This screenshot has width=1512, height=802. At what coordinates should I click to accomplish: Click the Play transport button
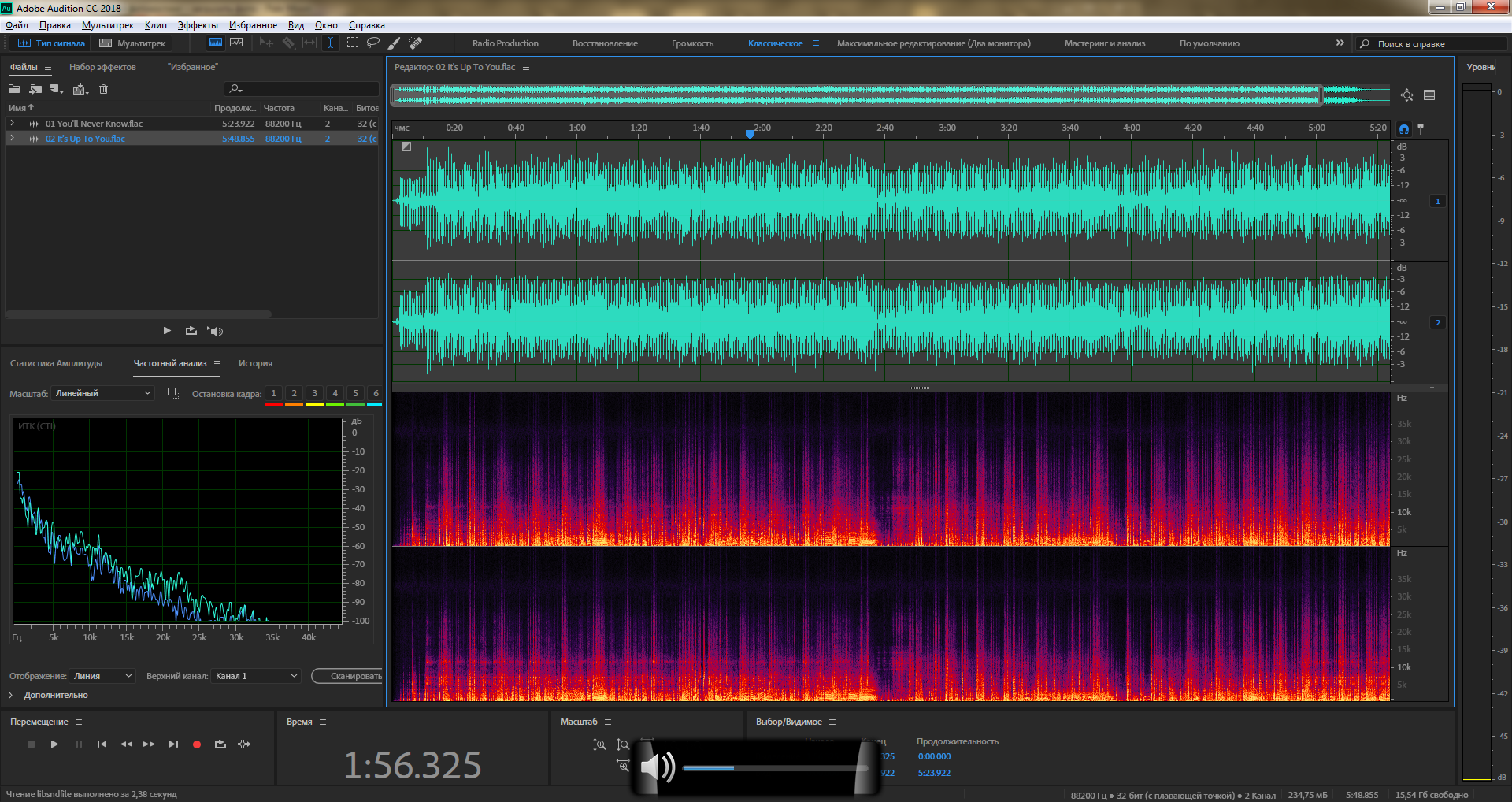(x=54, y=744)
